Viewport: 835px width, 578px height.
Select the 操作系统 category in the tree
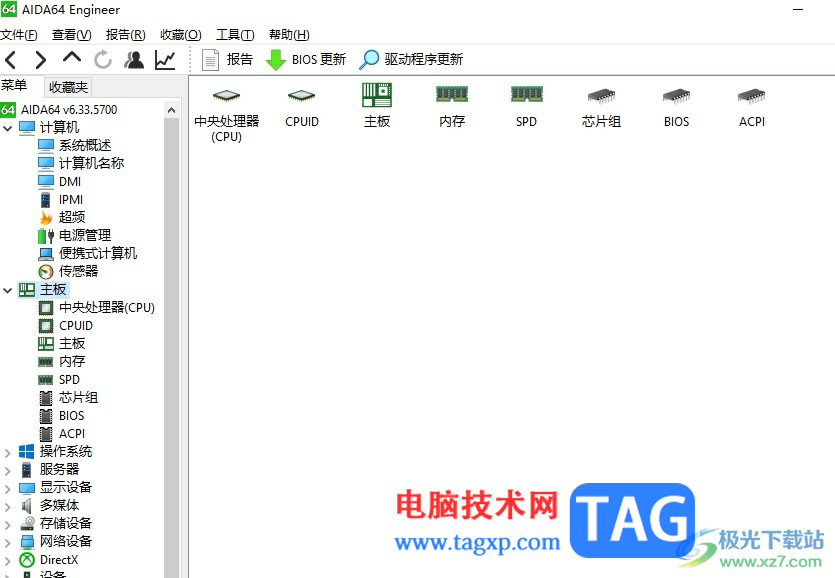[55, 452]
